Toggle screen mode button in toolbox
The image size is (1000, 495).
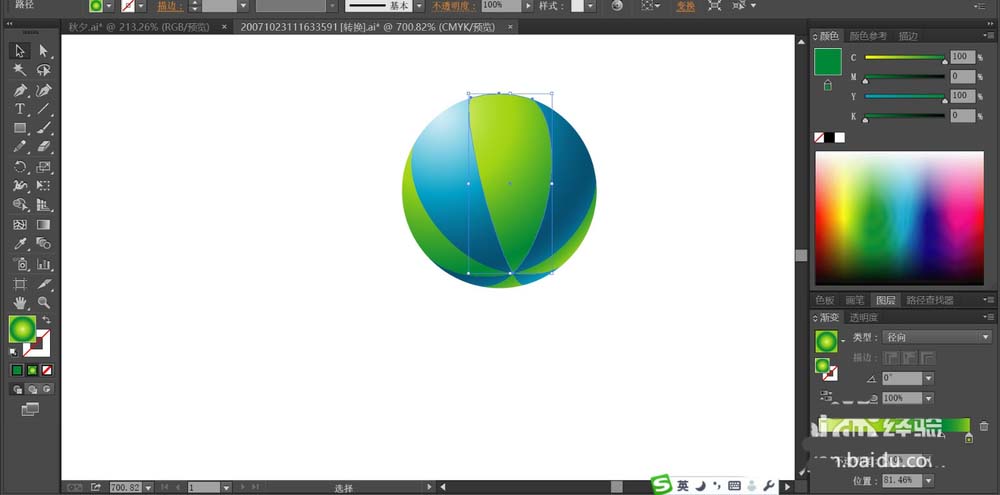pyautogui.click(x=30, y=410)
